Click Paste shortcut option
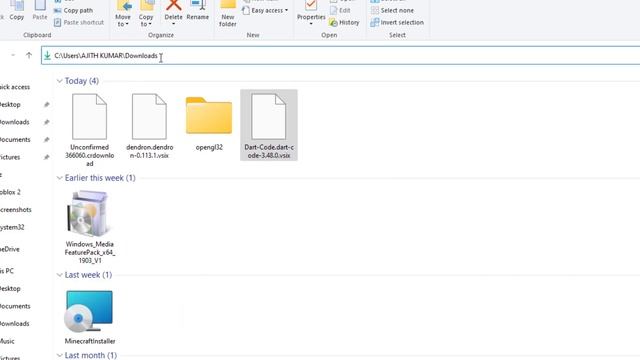This screenshot has width=640, height=360. tap(79, 22)
